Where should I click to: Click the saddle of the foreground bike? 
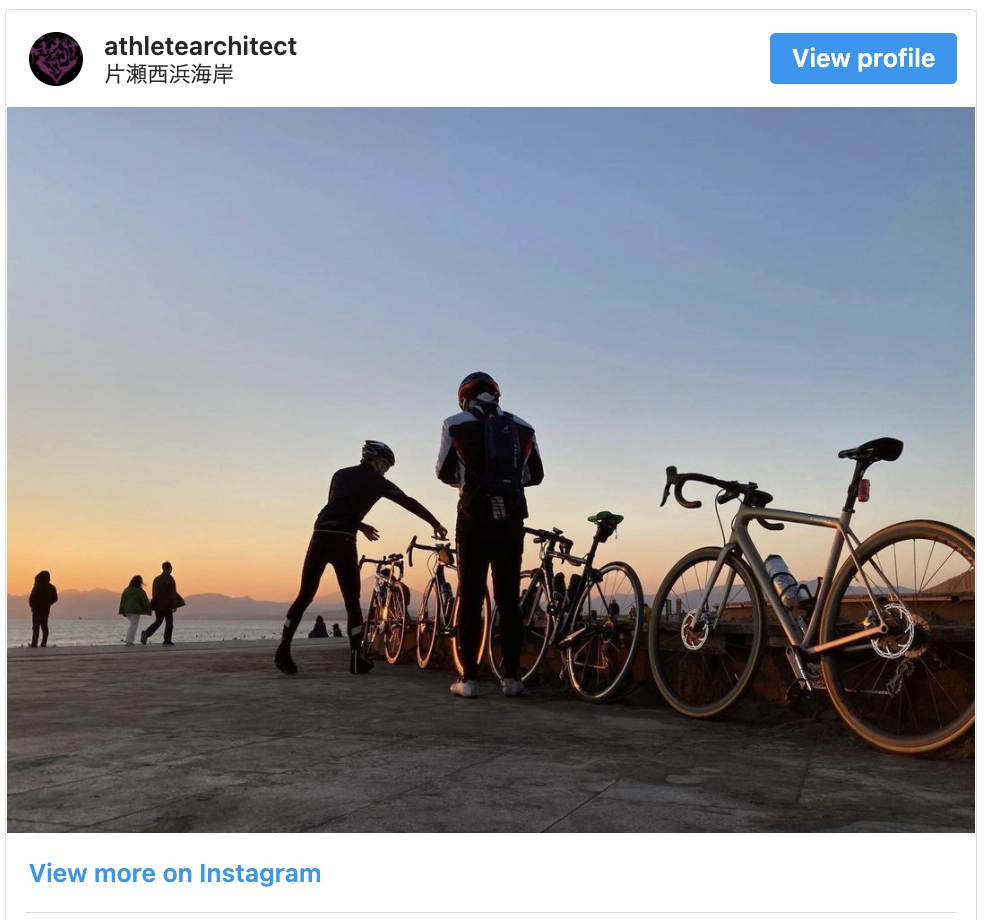[872, 449]
